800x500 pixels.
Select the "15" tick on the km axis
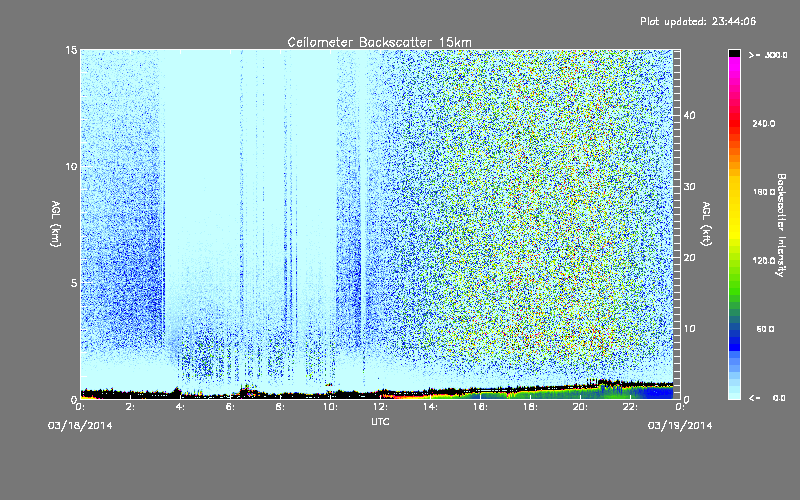coord(71,50)
